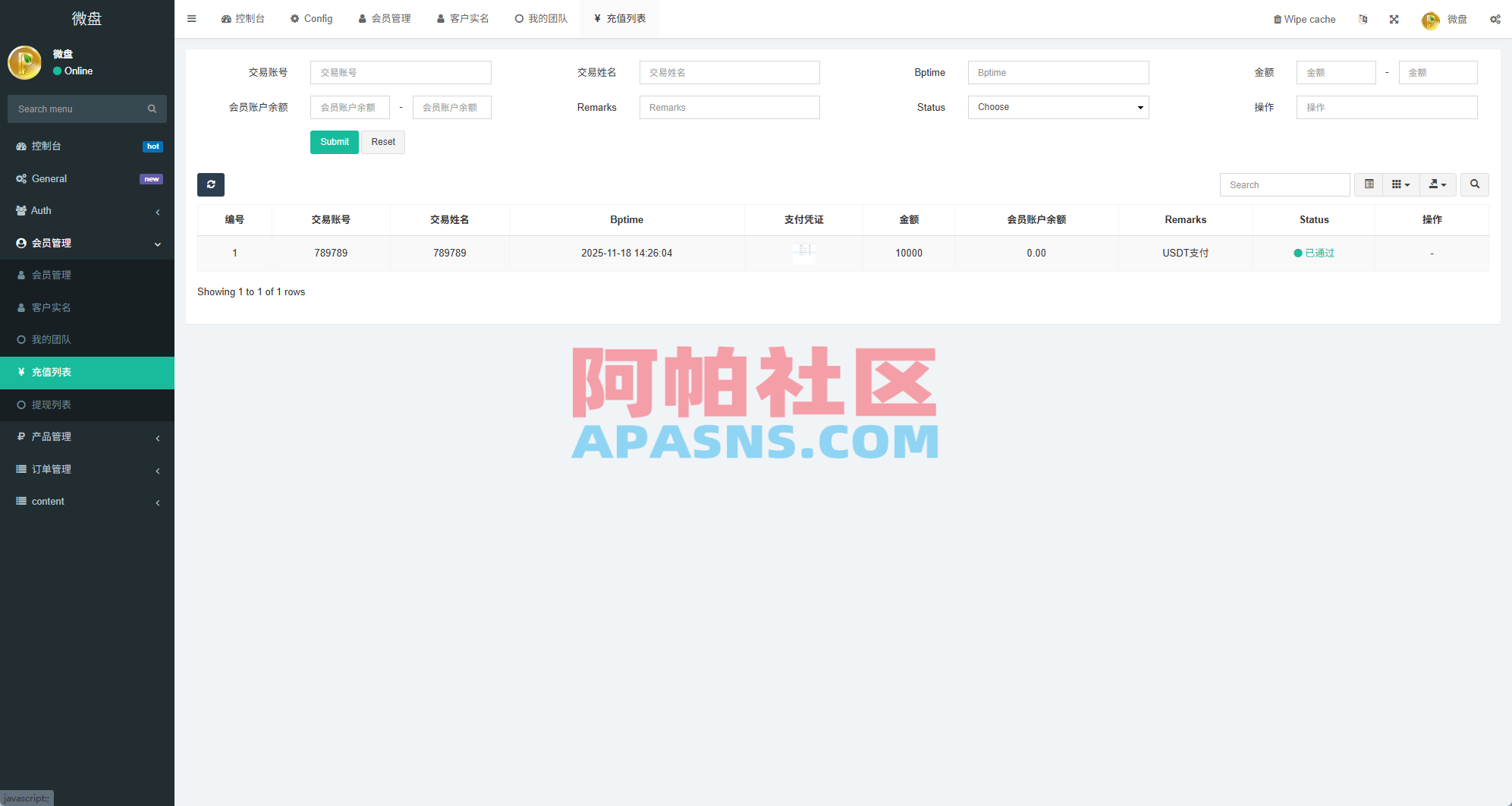Screen dimensions: 1512x806
Task: Open 我的团队 in the sidebar
Action: [x=87, y=340]
